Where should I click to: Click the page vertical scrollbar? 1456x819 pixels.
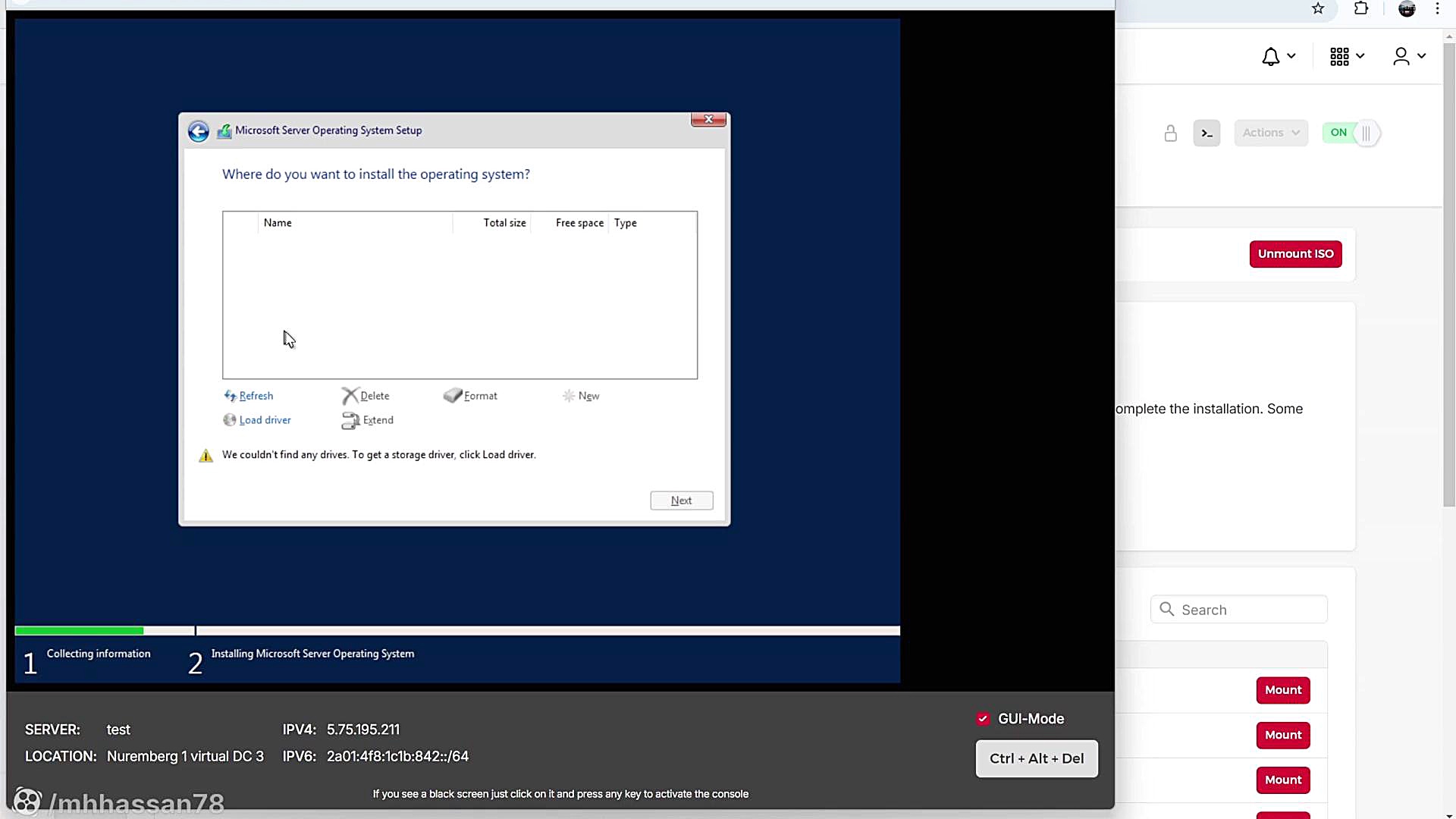tap(1449, 275)
